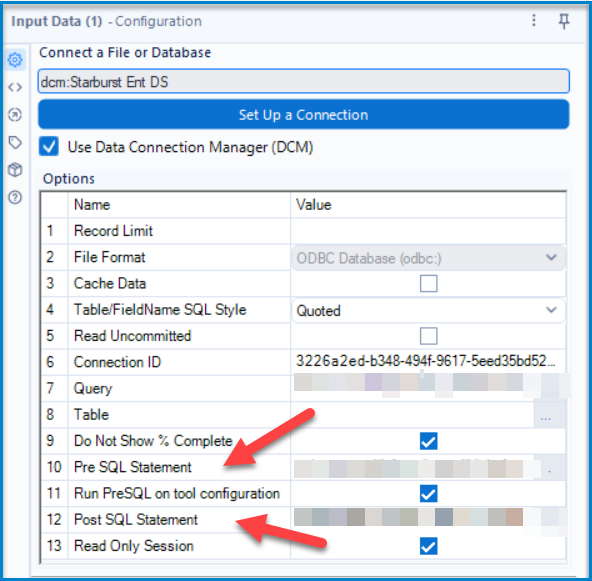Open the Navigation tab icon in sidebar
592x581 pixels.
point(15,115)
